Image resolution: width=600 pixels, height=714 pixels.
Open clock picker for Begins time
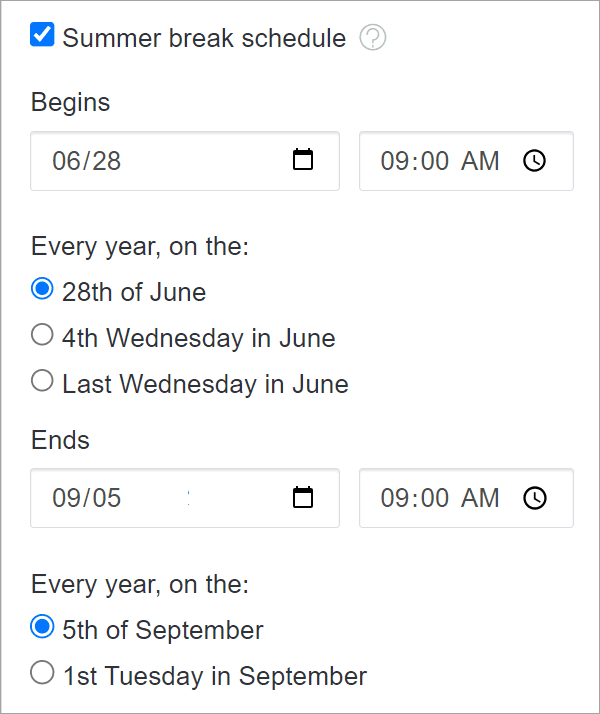point(534,161)
